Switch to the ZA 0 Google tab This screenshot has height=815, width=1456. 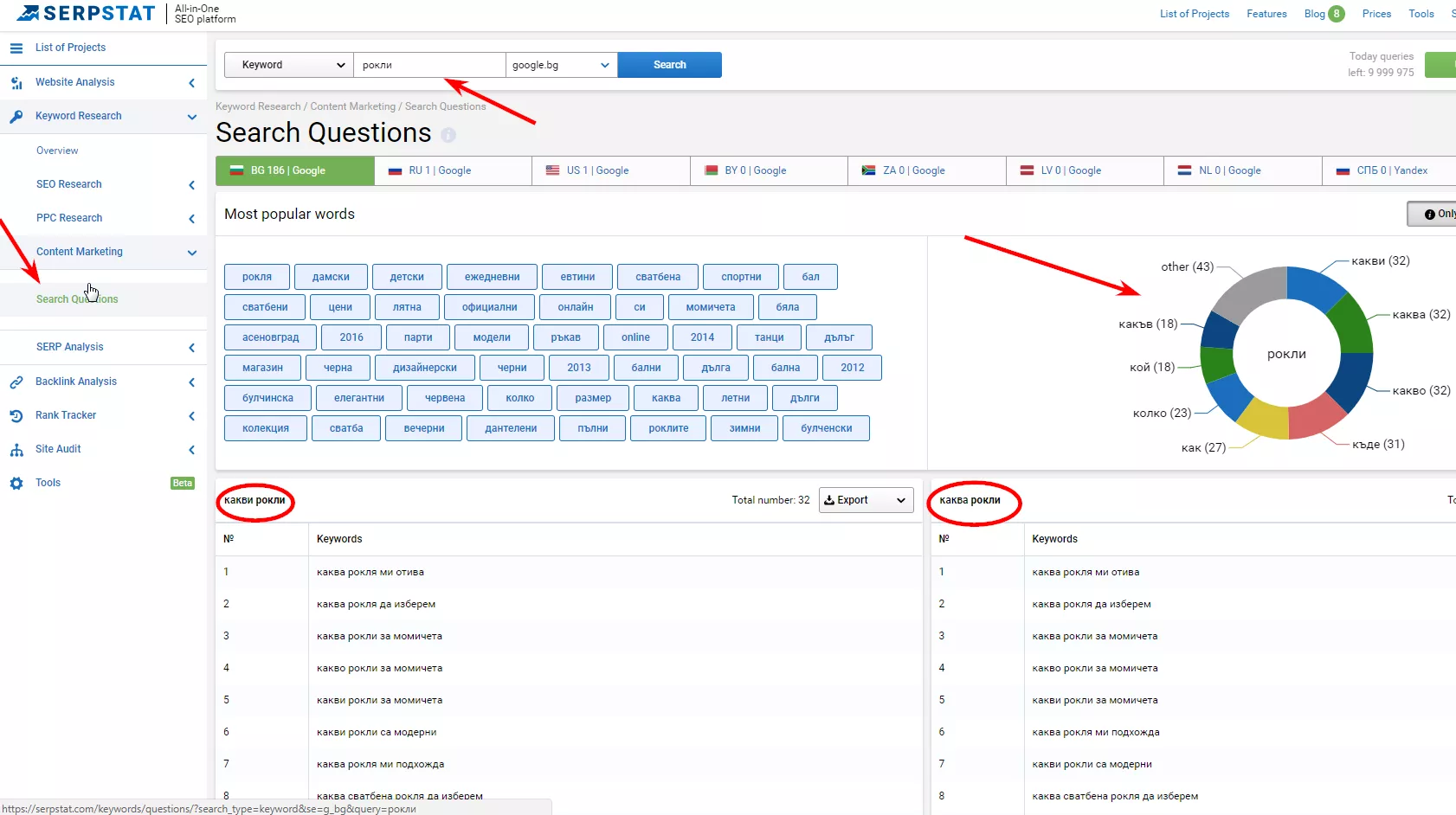click(927, 170)
